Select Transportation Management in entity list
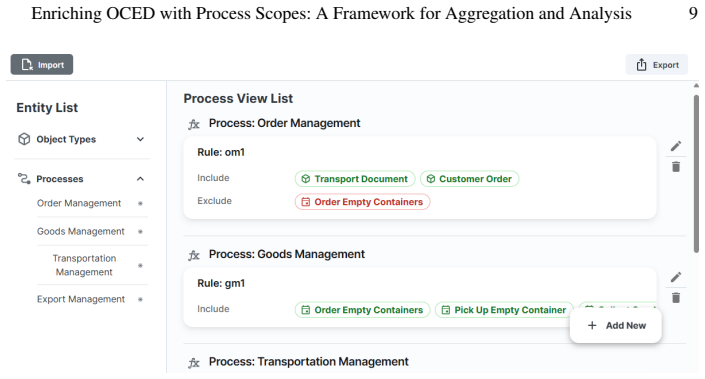This screenshot has height=379, width=705. pyautogui.click(x=84, y=265)
